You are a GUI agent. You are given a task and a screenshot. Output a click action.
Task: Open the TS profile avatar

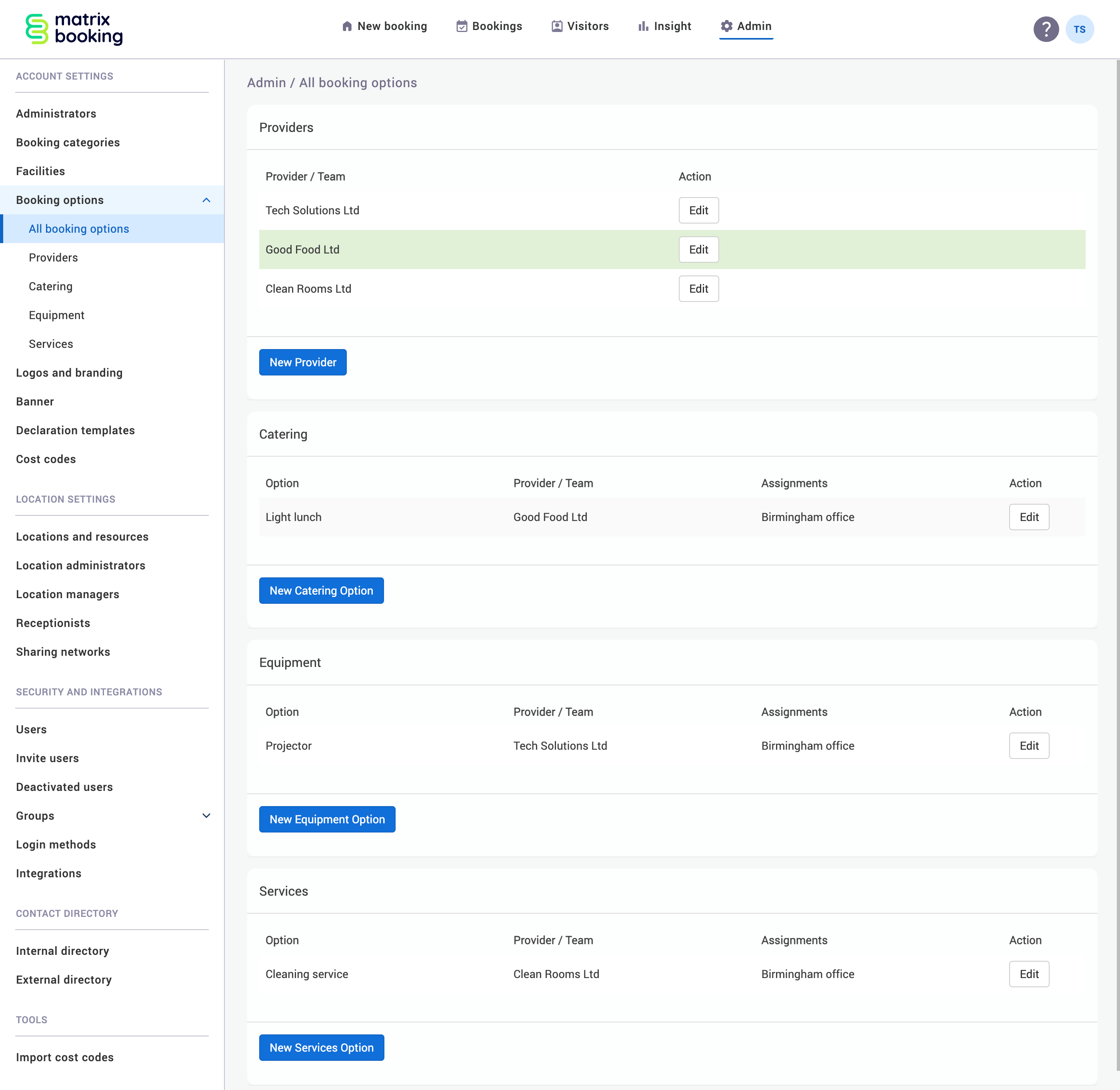(1080, 29)
